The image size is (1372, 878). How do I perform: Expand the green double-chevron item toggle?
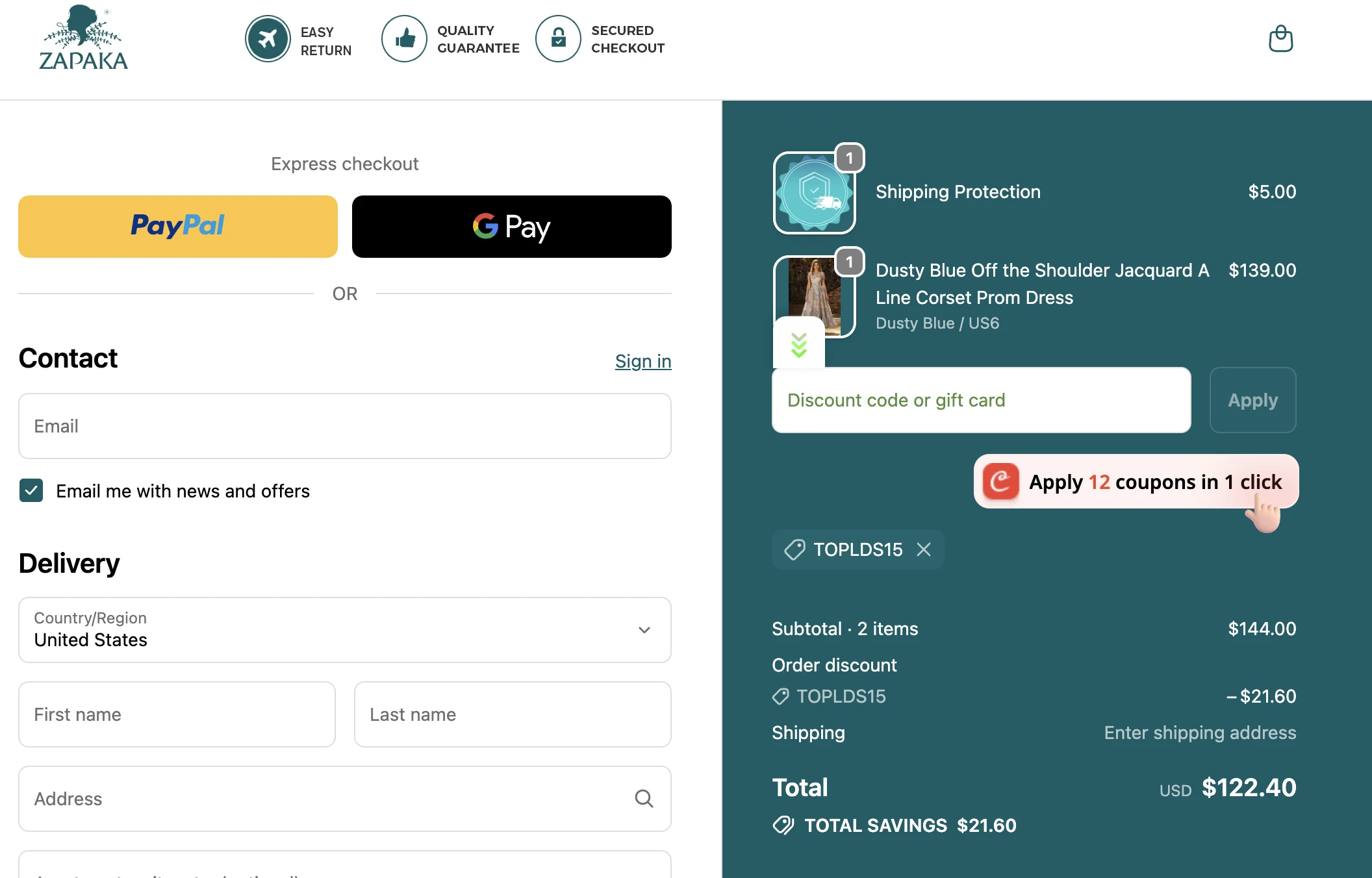pyautogui.click(x=798, y=344)
